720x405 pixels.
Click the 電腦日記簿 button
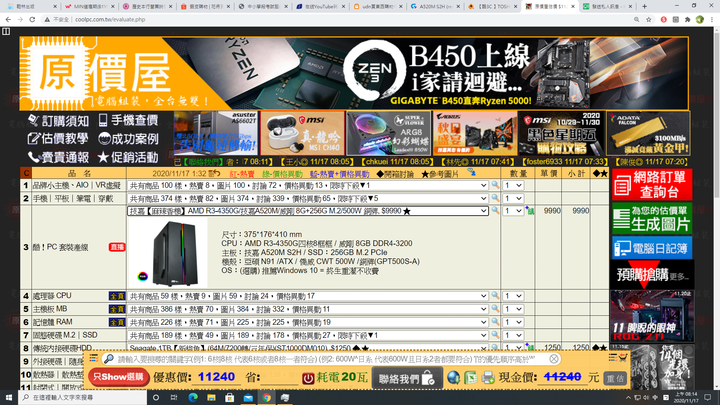652,248
